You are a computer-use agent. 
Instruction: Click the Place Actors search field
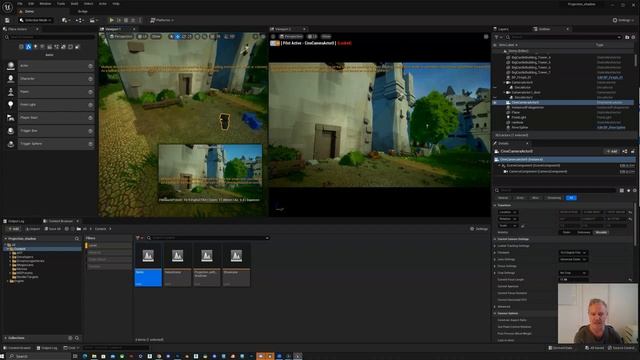coord(49,37)
